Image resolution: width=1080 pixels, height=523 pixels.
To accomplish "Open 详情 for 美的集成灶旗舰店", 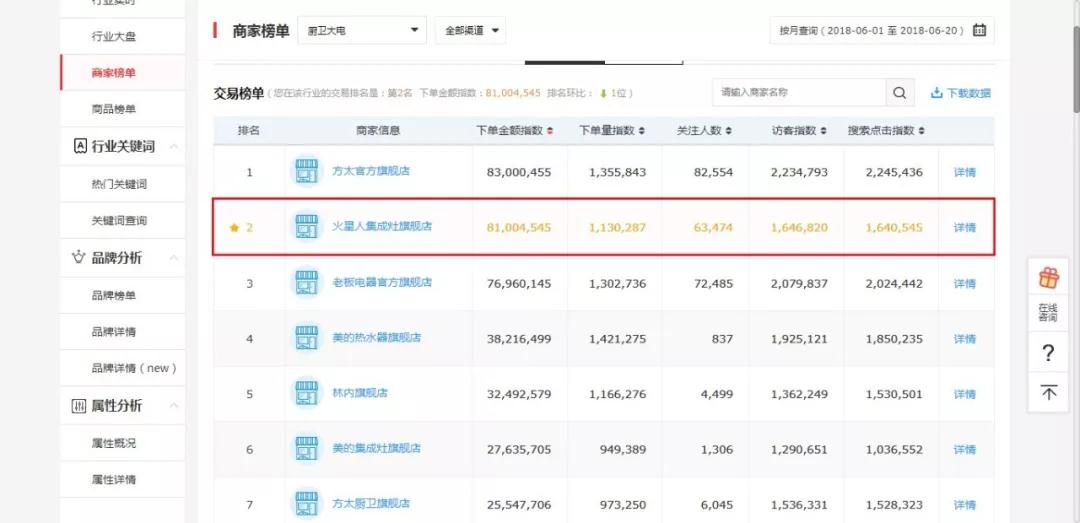I will (964, 449).
